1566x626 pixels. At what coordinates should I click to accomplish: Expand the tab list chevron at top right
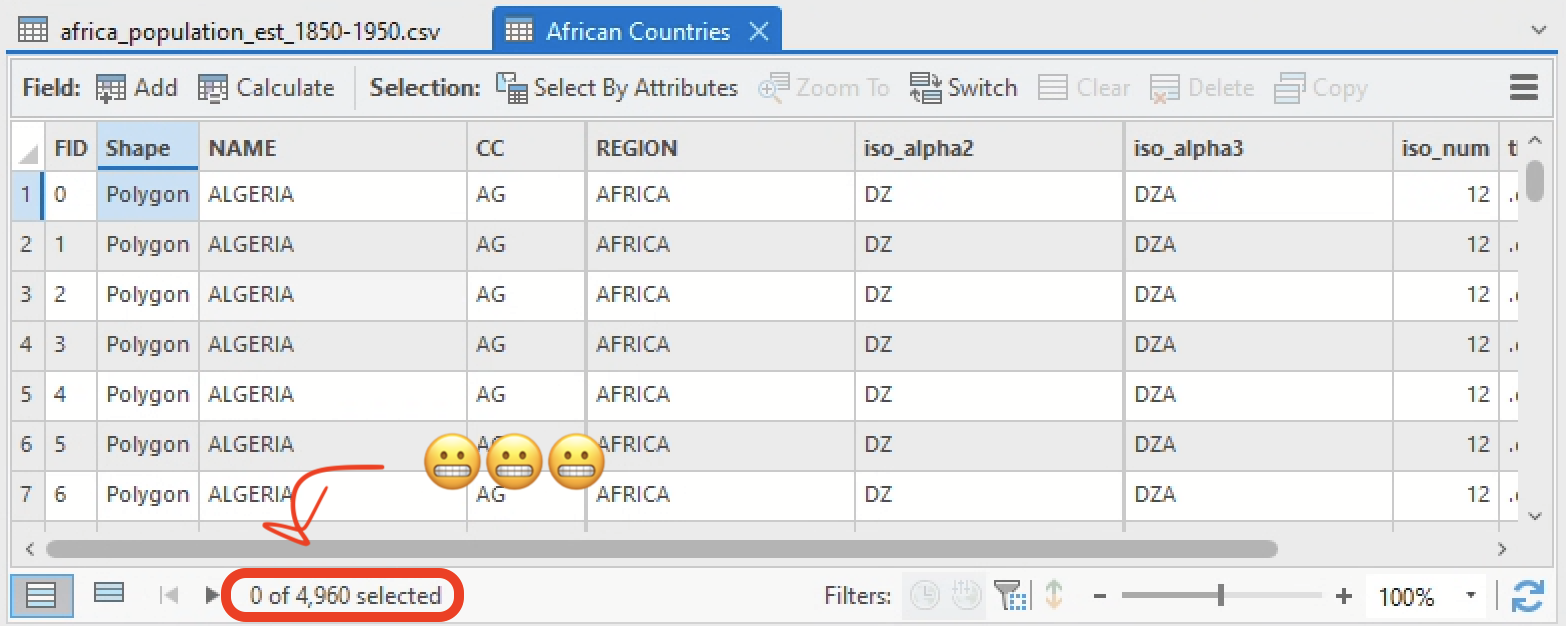coord(1538,31)
